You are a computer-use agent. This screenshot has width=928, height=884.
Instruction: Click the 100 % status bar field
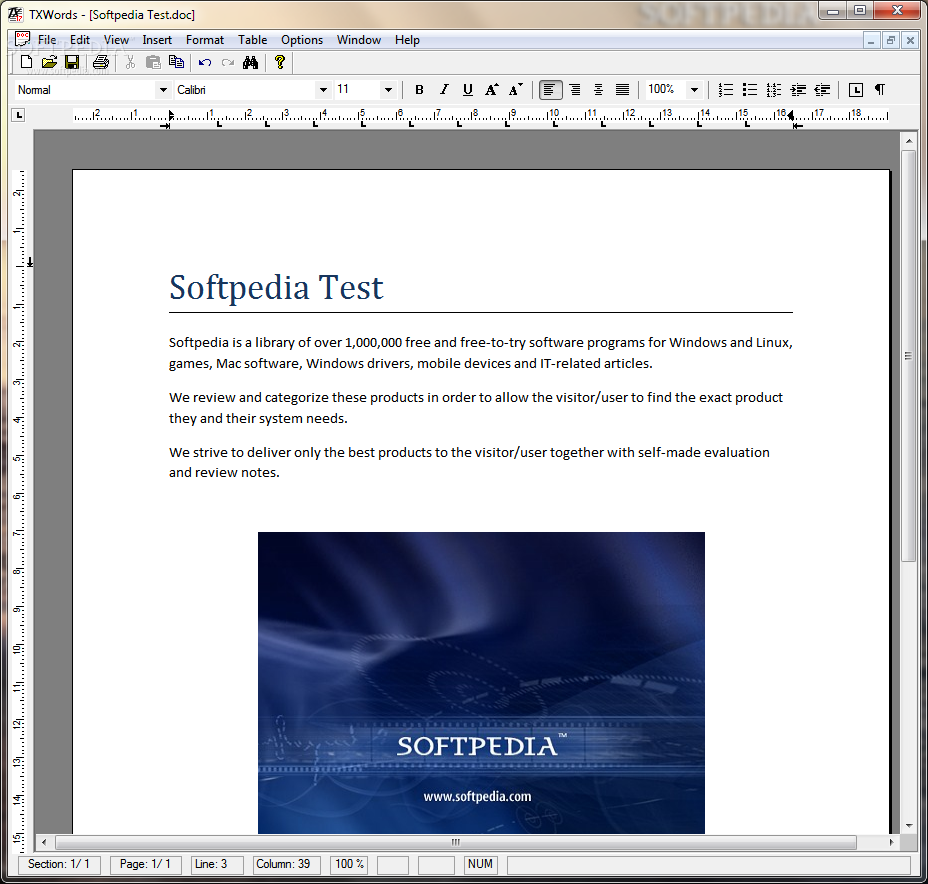click(350, 864)
